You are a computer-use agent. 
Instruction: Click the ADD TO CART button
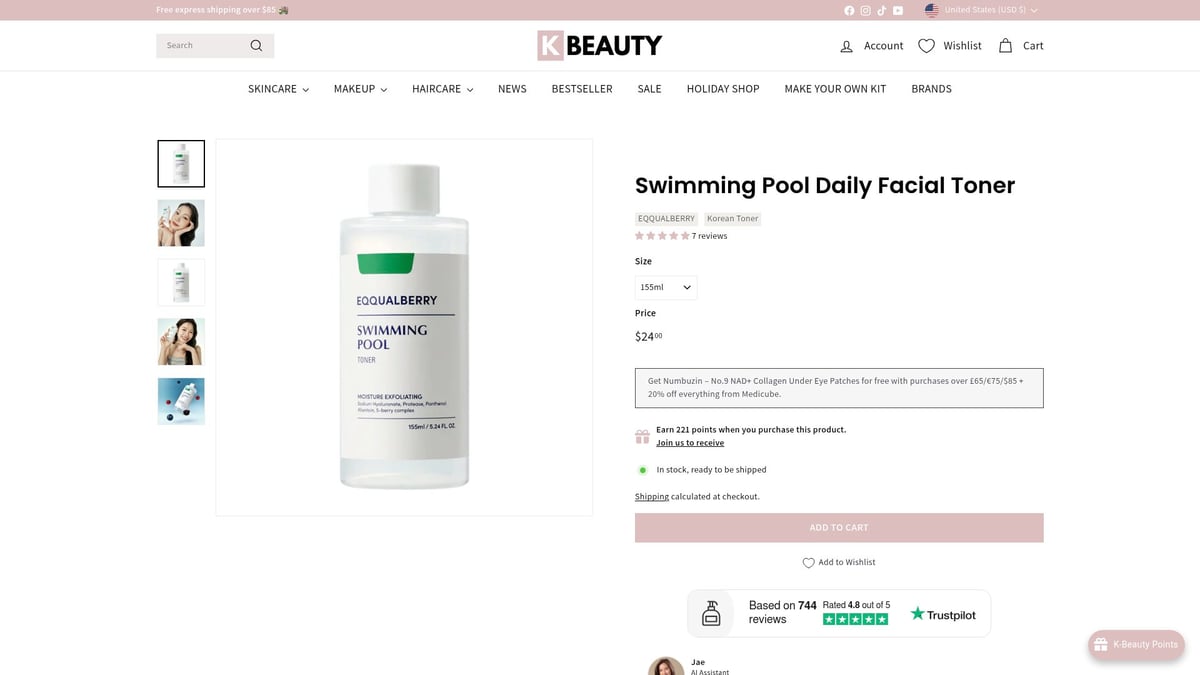point(839,527)
